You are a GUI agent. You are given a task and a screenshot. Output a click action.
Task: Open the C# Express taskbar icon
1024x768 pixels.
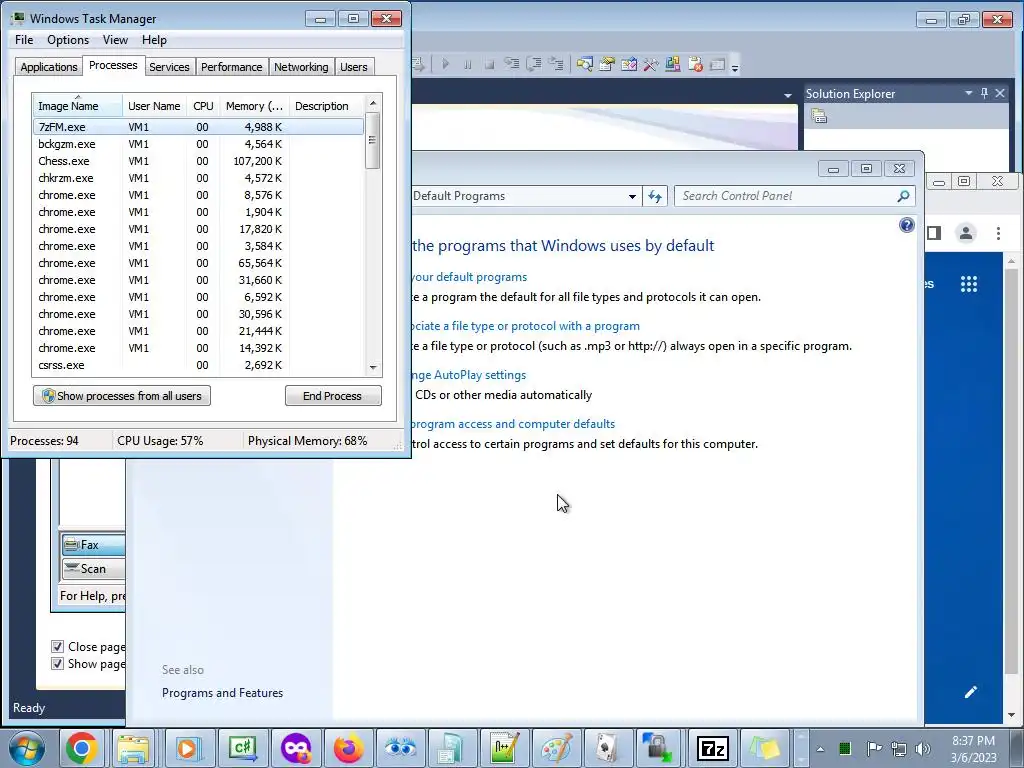pyautogui.click(x=242, y=748)
